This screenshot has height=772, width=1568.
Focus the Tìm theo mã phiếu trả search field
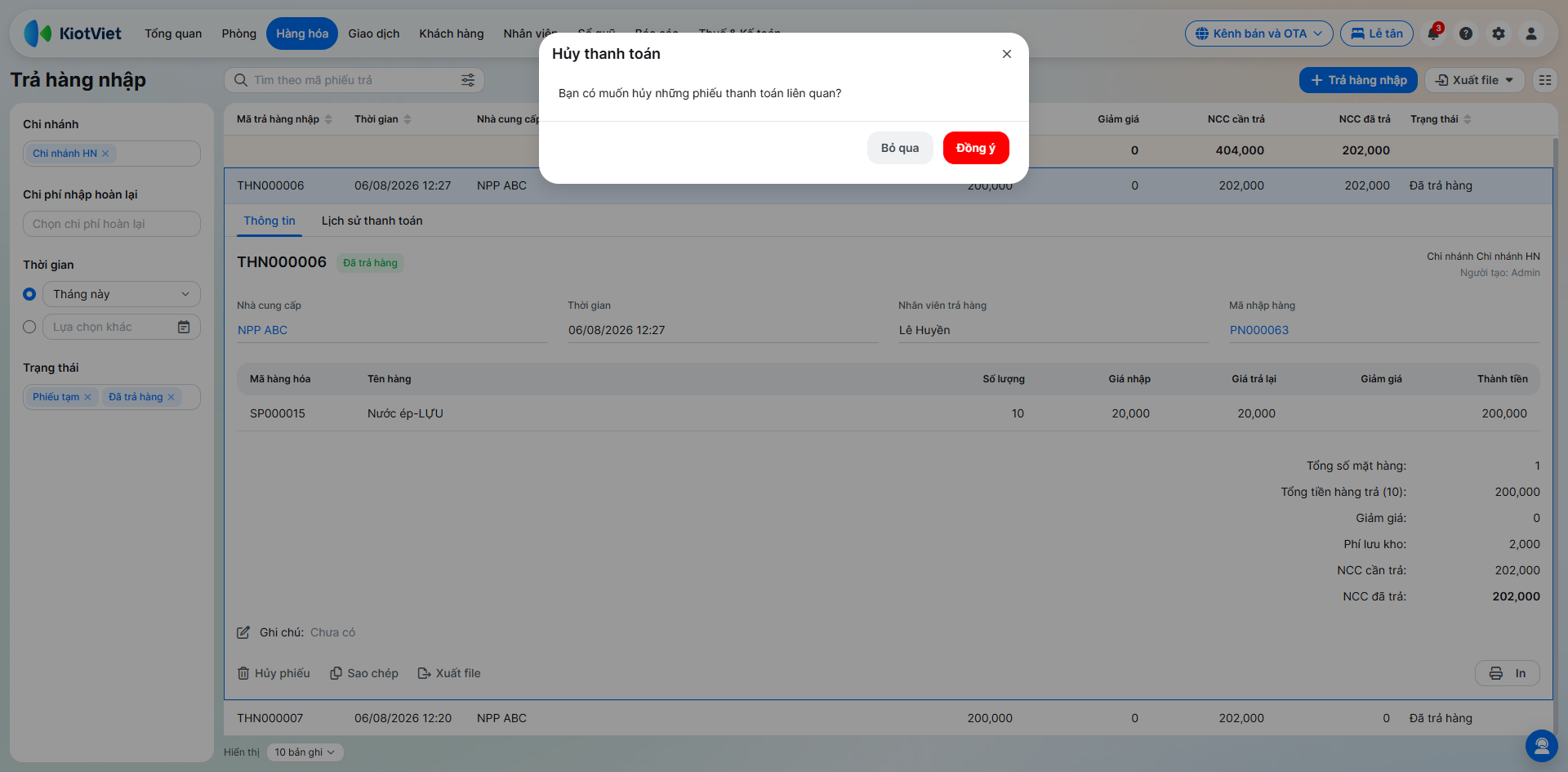[354, 80]
